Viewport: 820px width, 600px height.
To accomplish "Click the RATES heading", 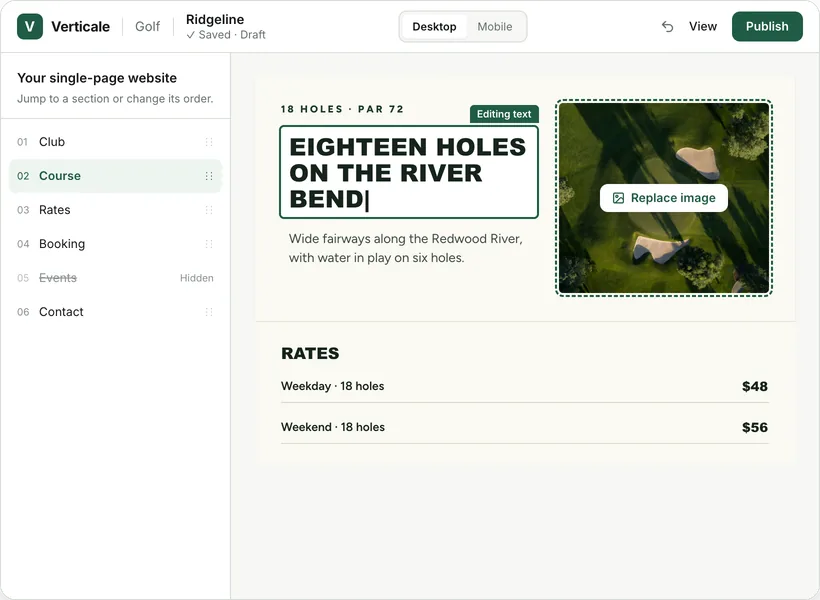I will pyautogui.click(x=310, y=354).
